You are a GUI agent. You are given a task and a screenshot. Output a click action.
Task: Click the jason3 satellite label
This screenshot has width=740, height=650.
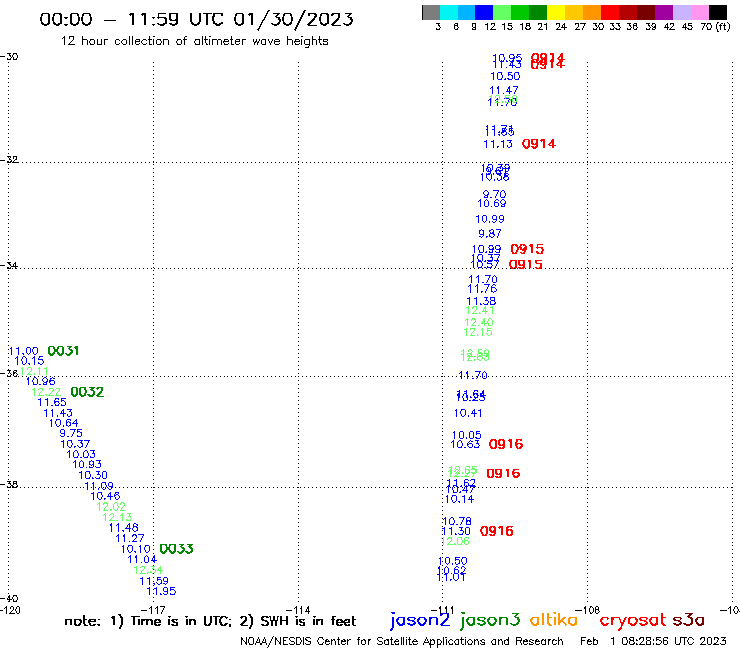point(490,620)
